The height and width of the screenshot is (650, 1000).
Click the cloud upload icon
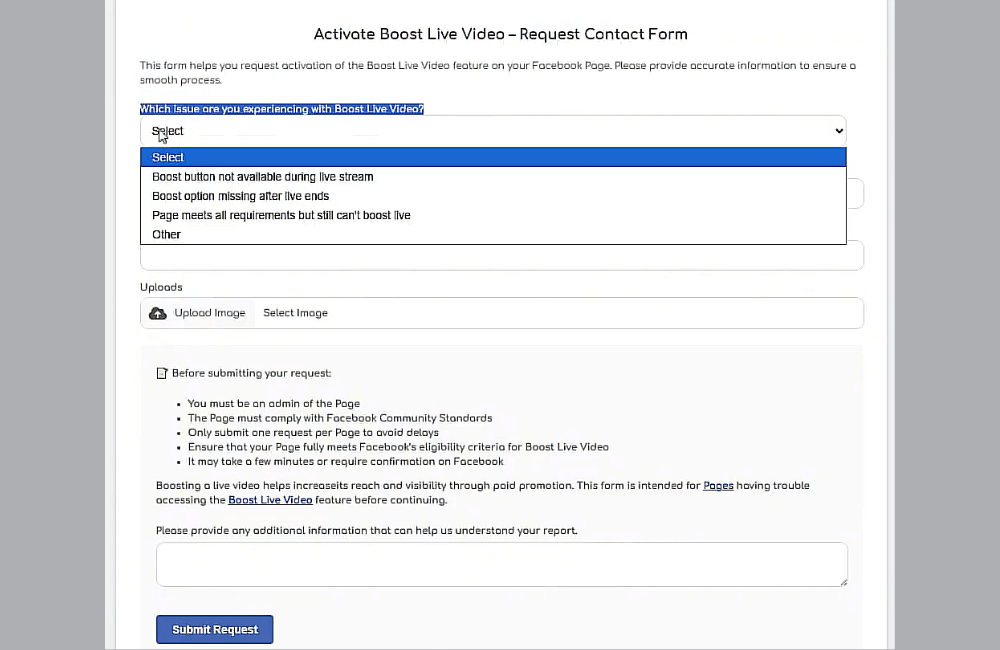click(157, 312)
